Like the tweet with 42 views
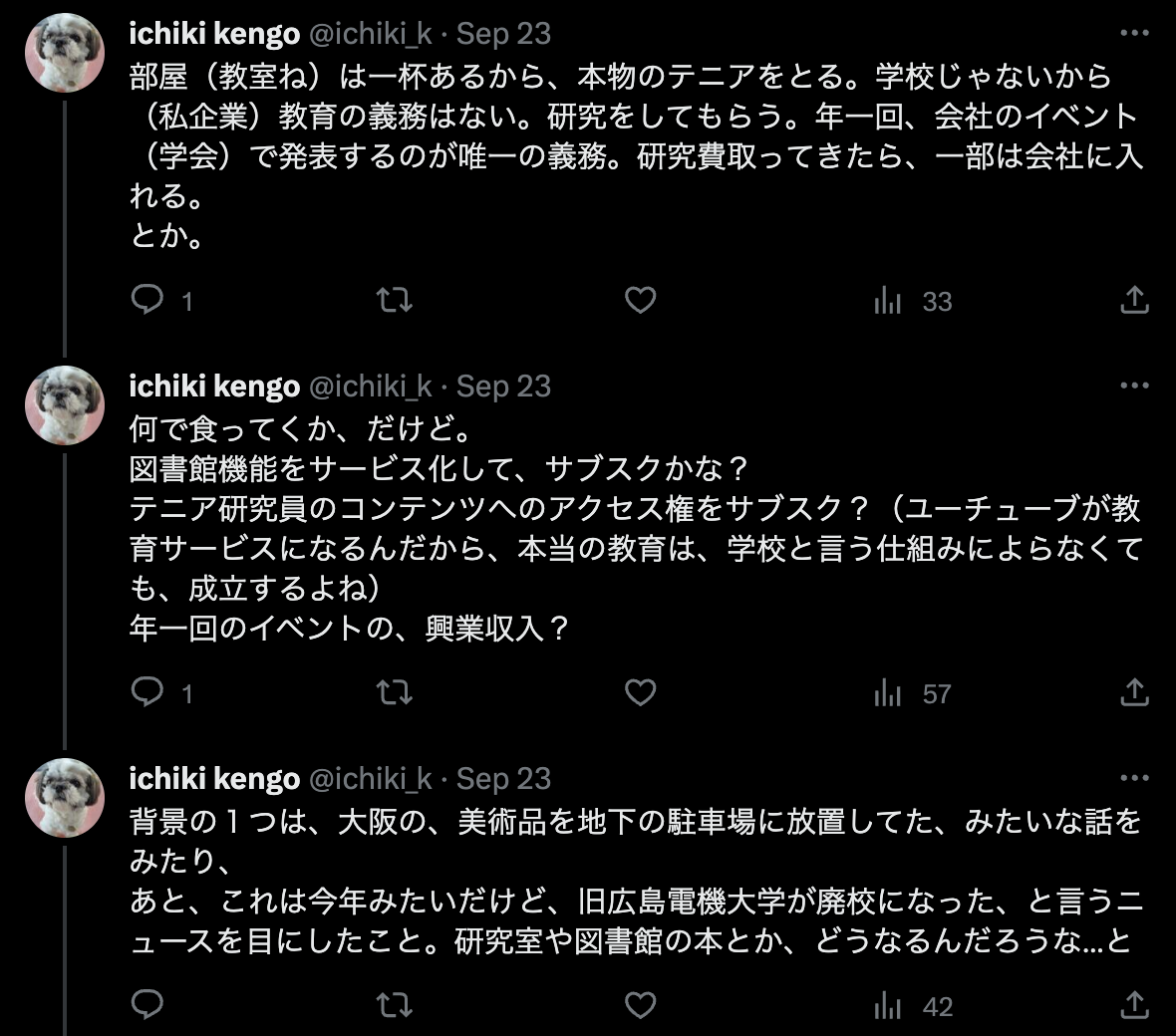The height and width of the screenshot is (1036, 1176). click(641, 1004)
